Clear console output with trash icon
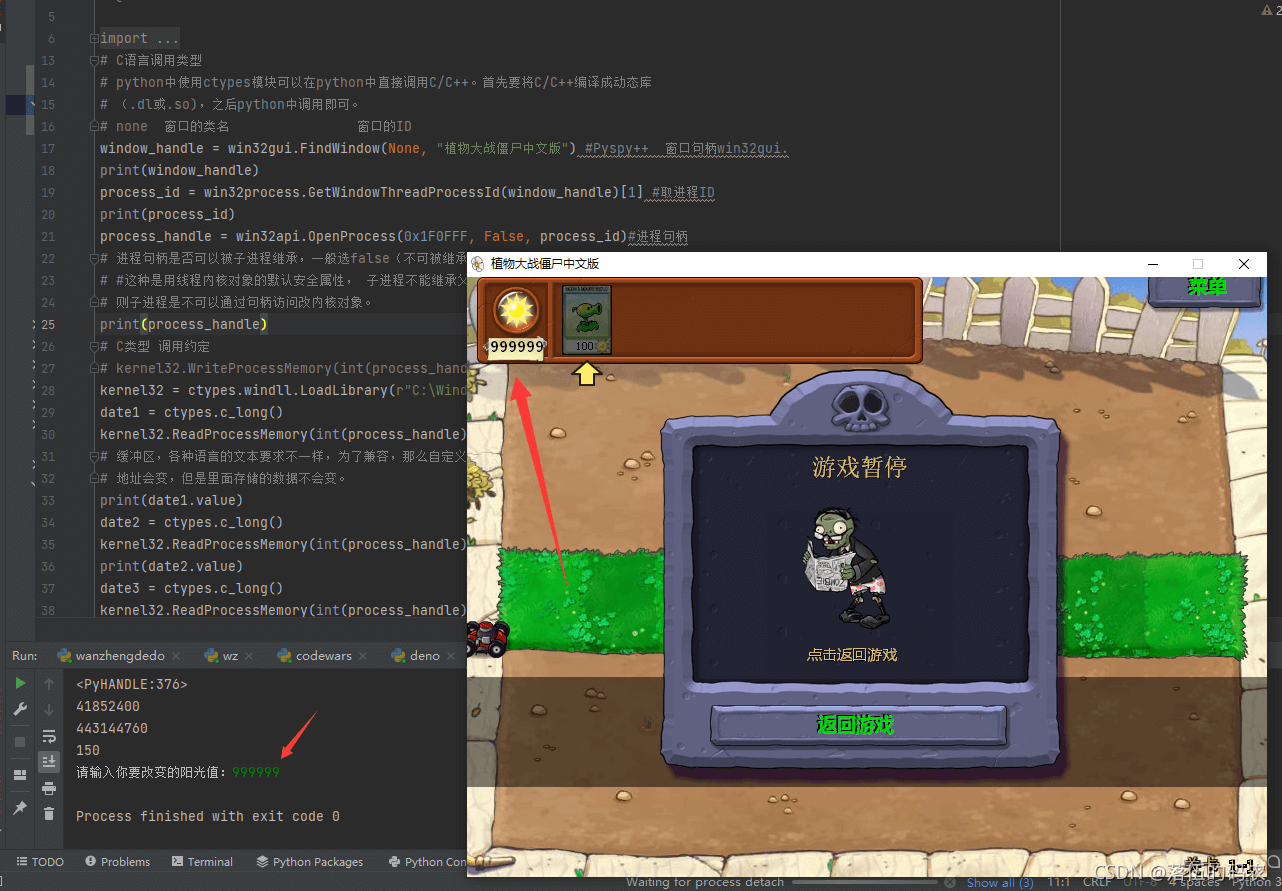 pyautogui.click(x=49, y=814)
